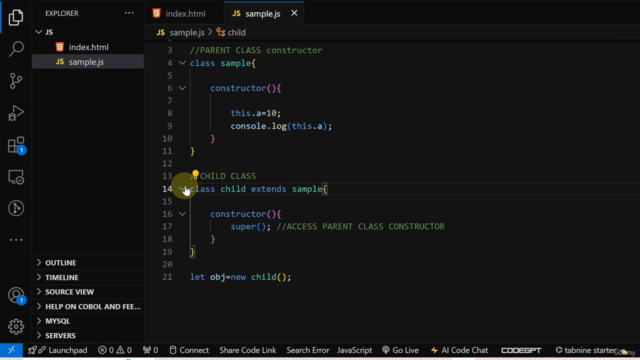Click Search Error in status bar
The width and height of the screenshot is (640, 360).
tap(308, 350)
